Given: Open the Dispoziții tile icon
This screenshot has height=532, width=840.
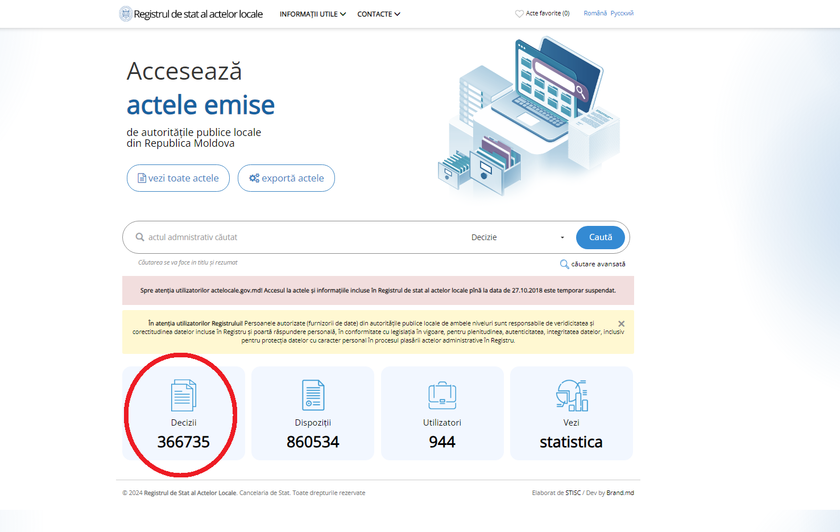Looking at the screenshot, I should 312,396.
